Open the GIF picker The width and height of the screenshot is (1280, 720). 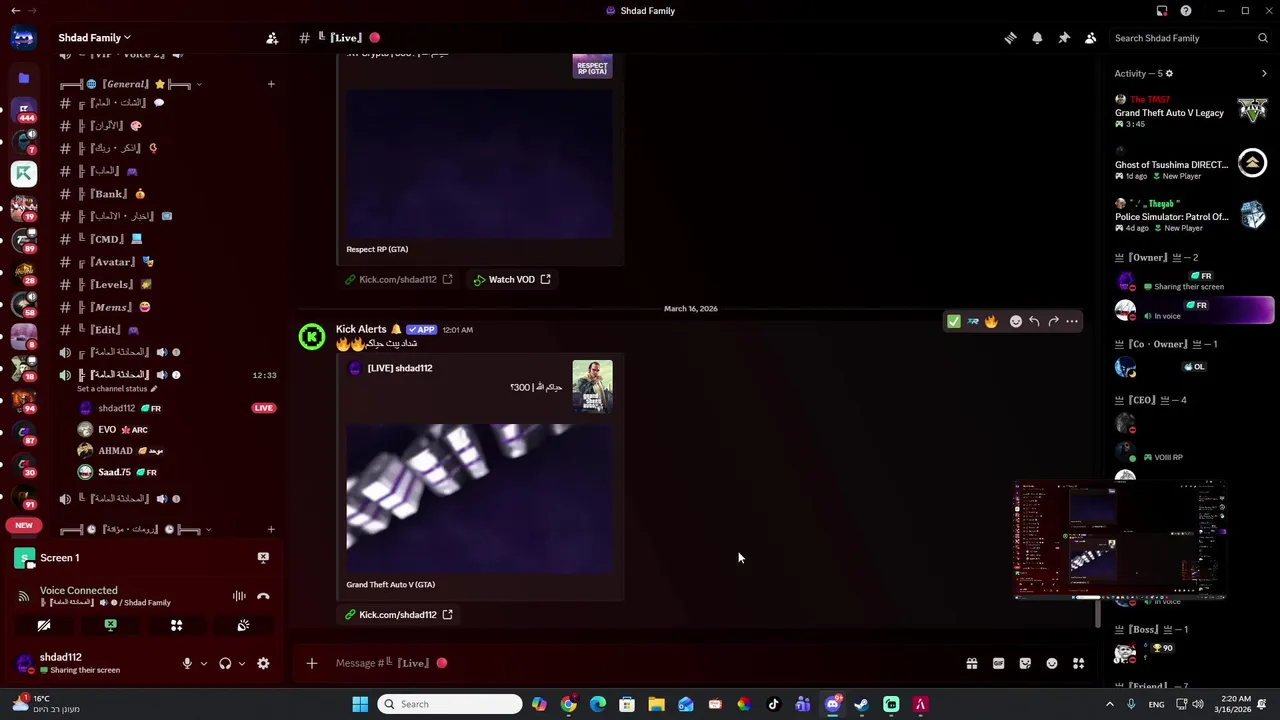(x=998, y=663)
